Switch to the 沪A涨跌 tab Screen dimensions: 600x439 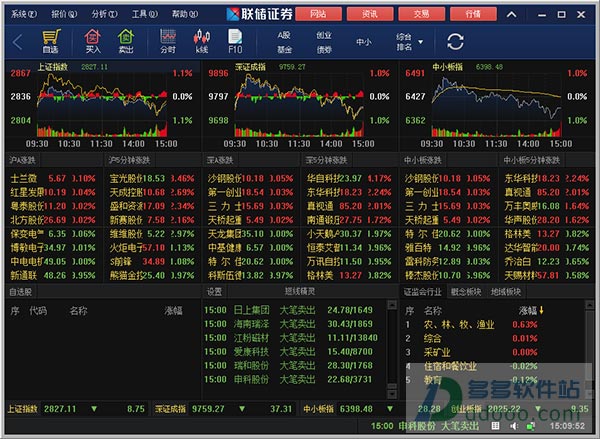point(23,160)
